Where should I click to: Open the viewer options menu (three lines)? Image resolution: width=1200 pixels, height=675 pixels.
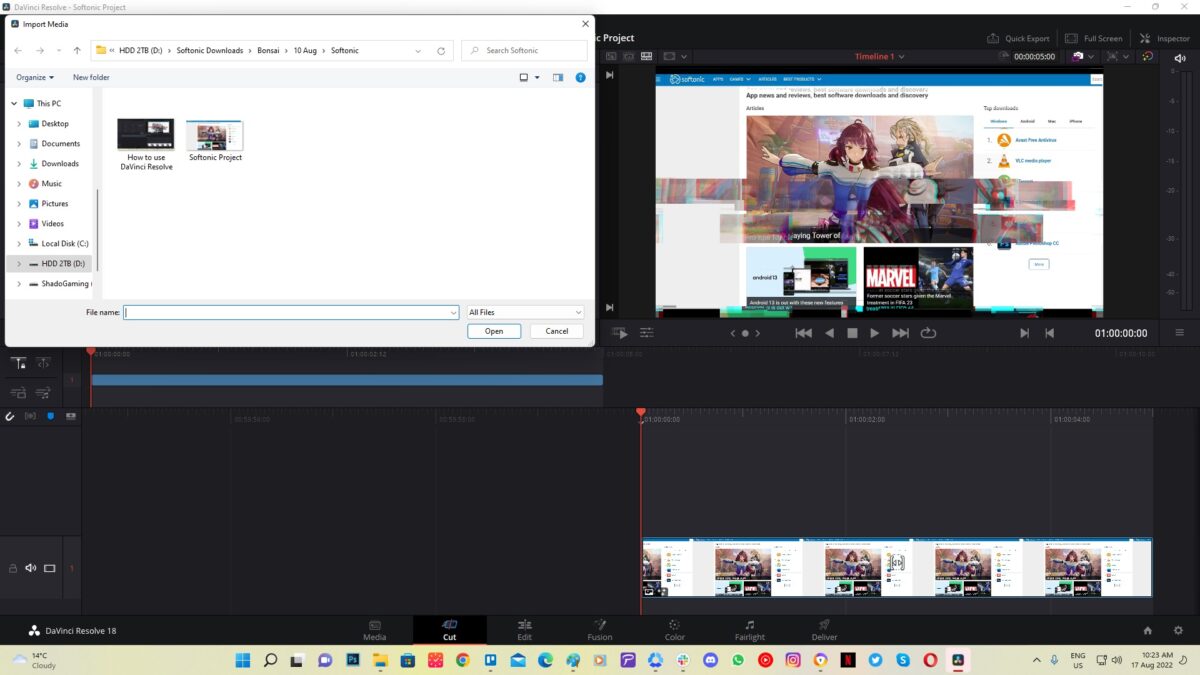pos(1180,333)
